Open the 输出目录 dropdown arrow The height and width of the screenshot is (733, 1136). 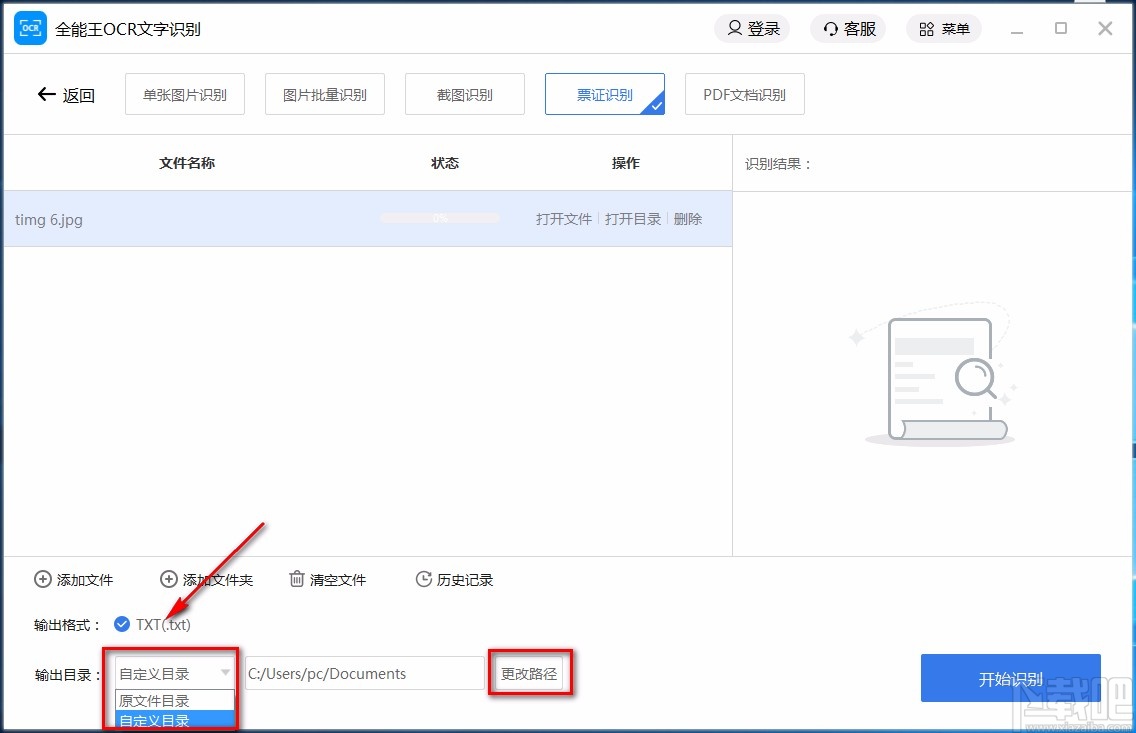point(225,673)
